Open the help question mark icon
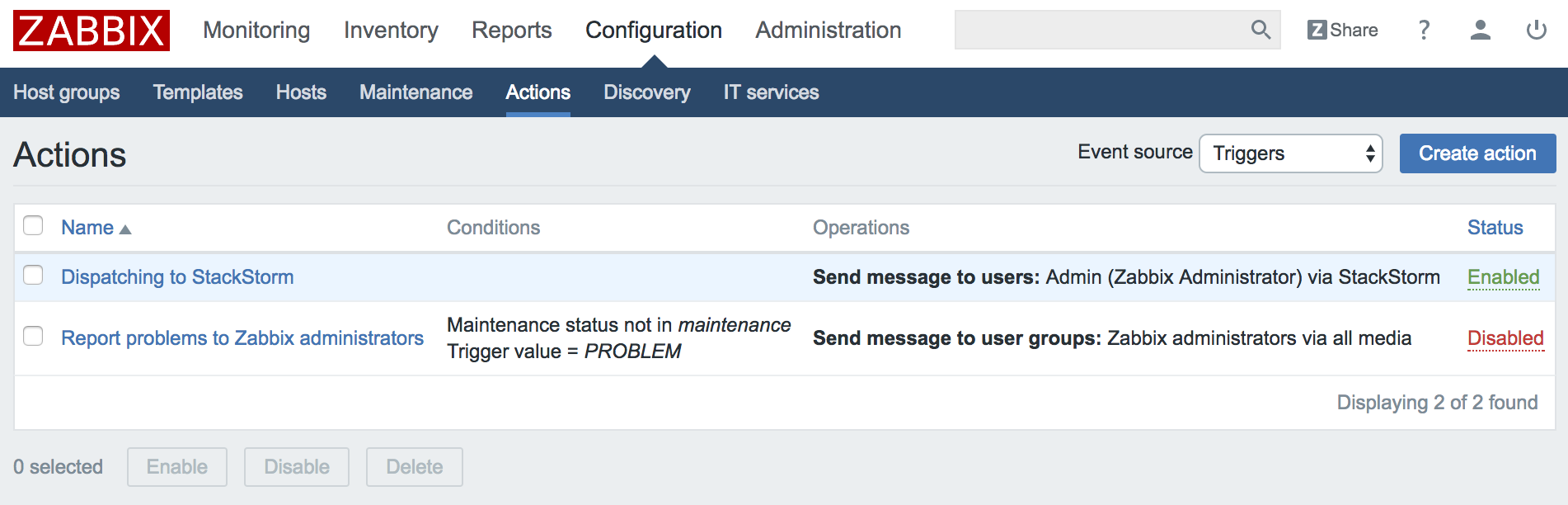Viewport: 1568px width, 505px height. tap(1424, 30)
